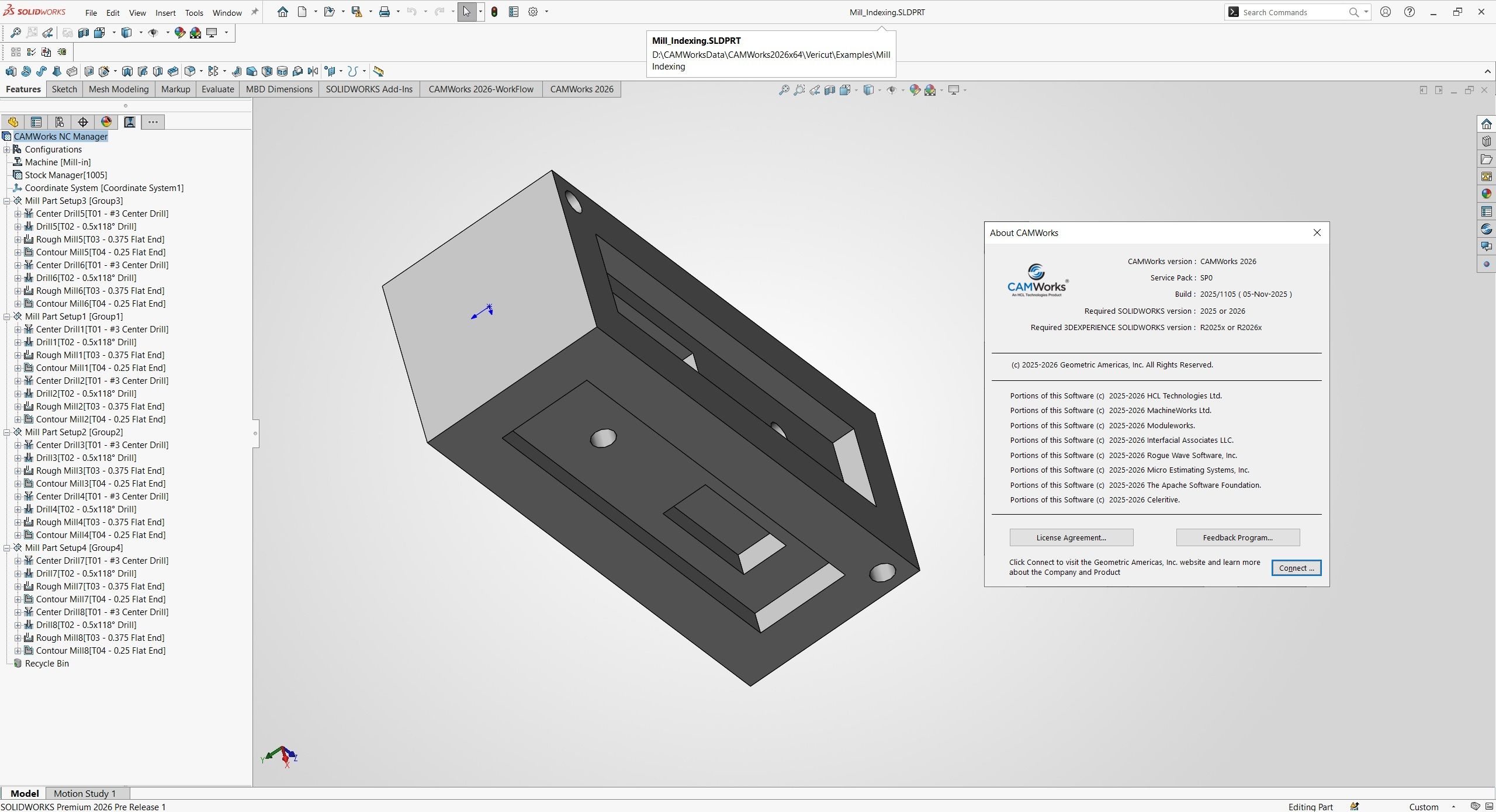Open the Display Style dropdown arrow

pyautogui.click(x=879, y=90)
